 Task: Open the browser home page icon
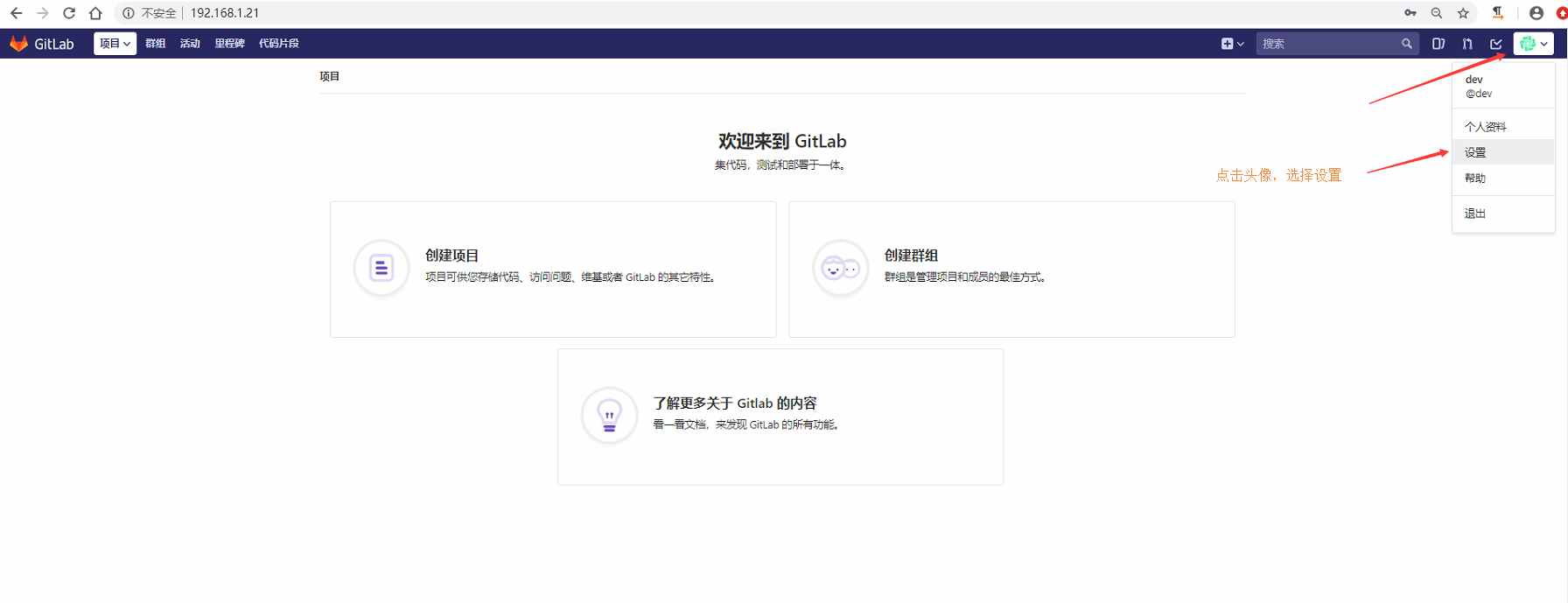95,13
